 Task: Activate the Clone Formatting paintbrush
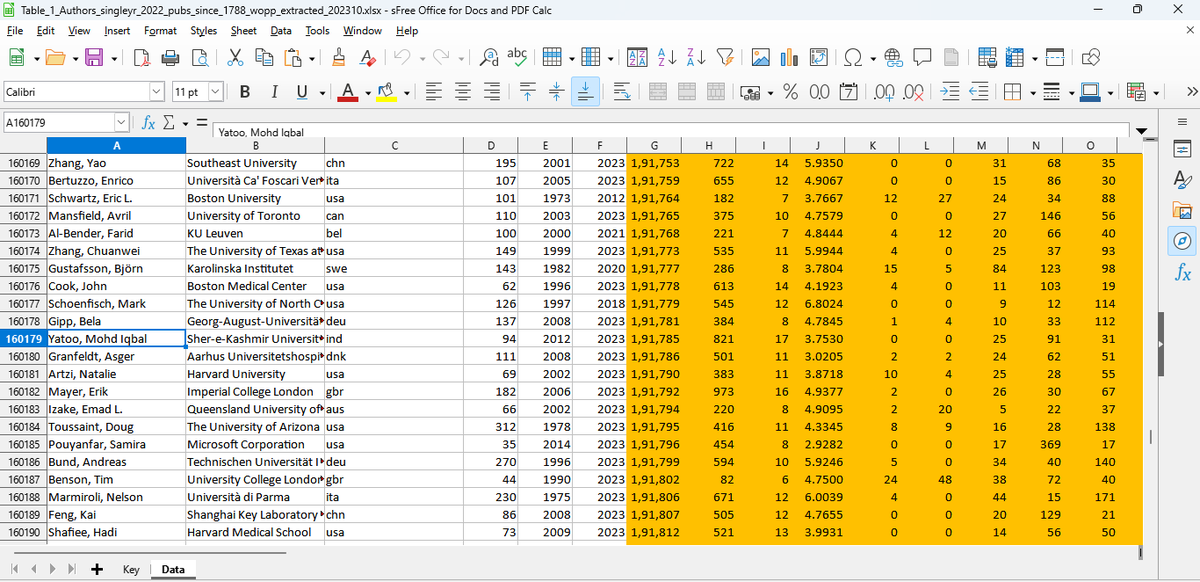[341, 59]
